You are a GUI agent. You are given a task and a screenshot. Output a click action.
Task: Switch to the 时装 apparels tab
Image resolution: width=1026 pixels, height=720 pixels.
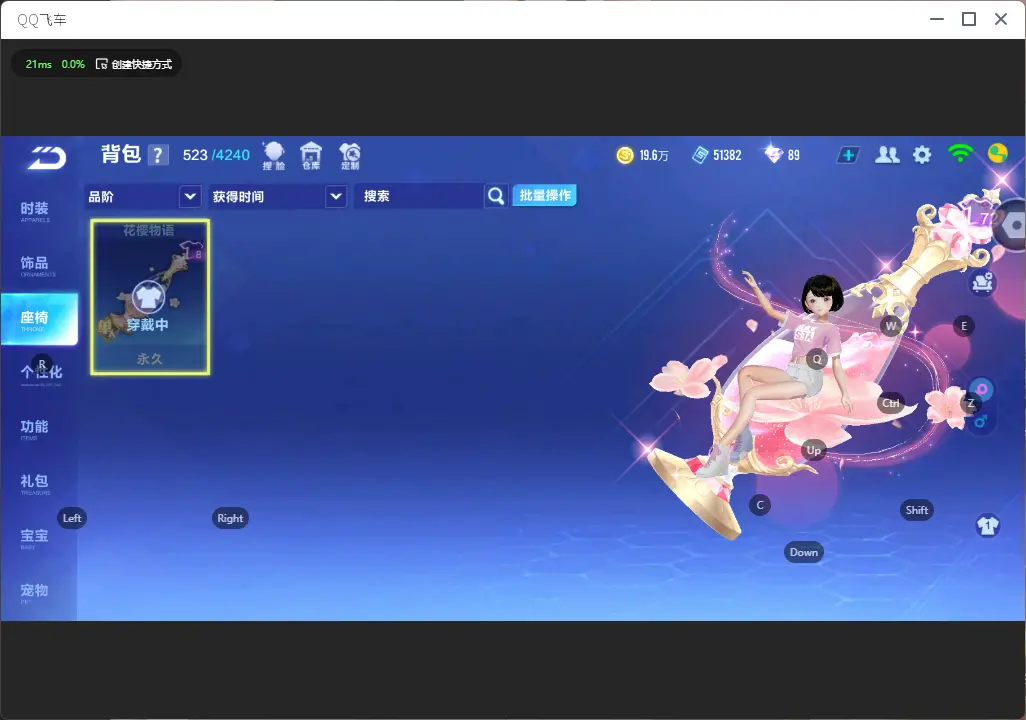tap(35, 211)
